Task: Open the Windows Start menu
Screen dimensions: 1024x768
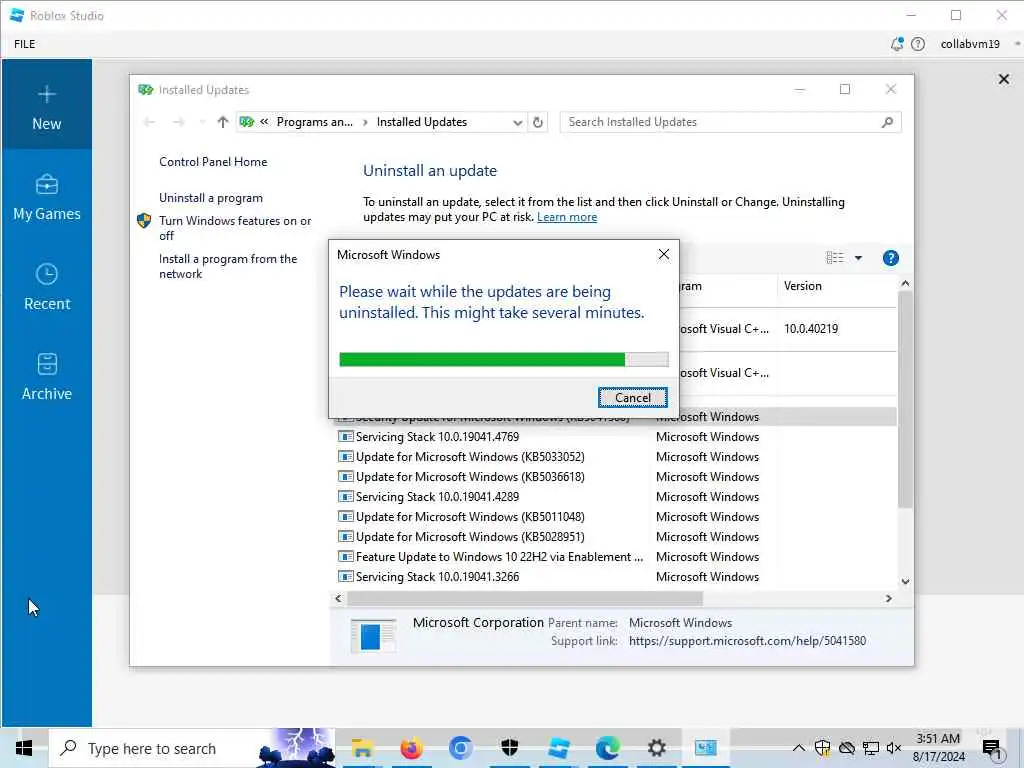Action: pos(24,748)
